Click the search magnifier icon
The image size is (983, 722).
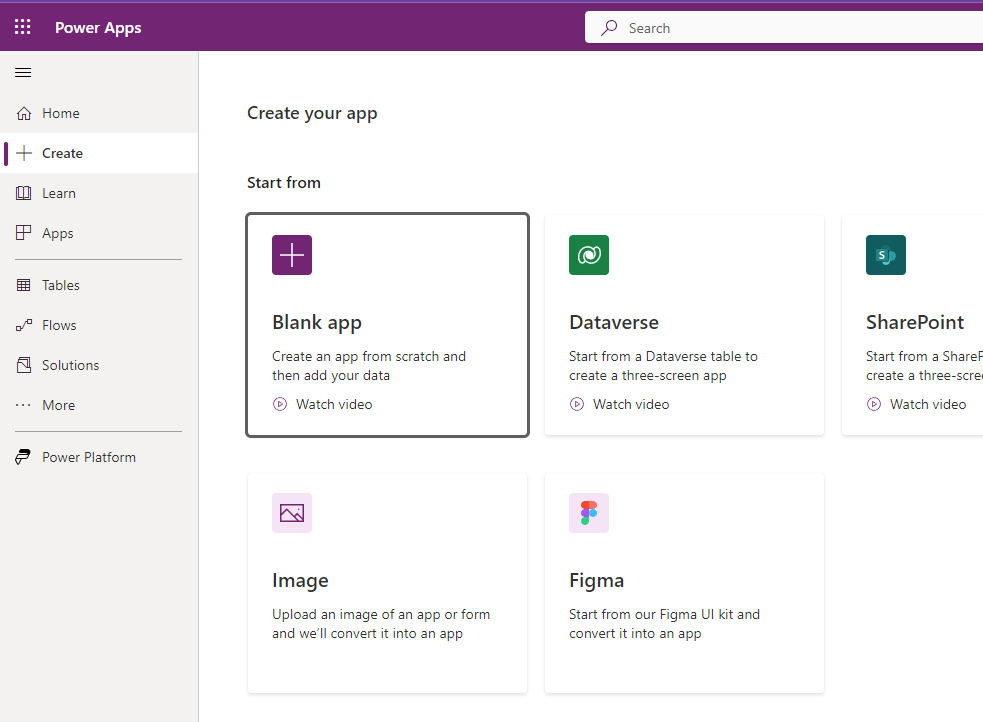coord(609,28)
